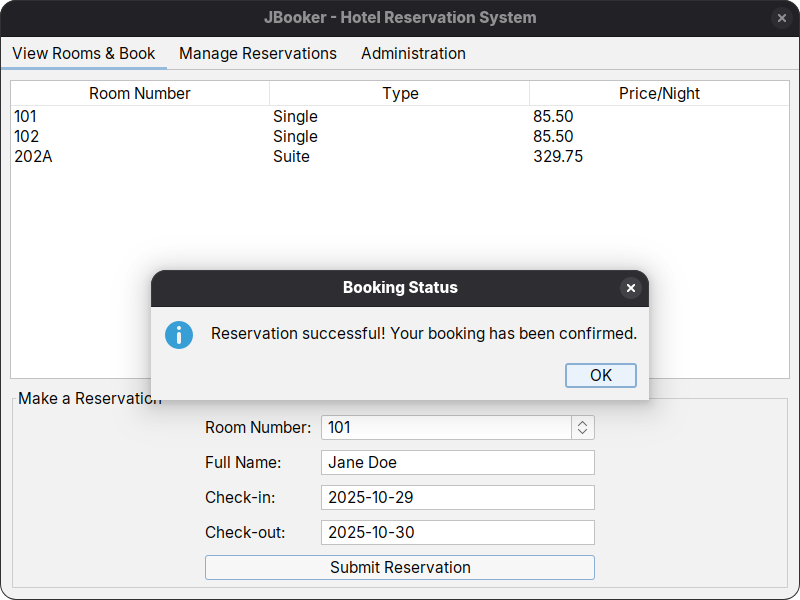Image resolution: width=800 pixels, height=600 pixels.
Task: Click the Type column header
Action: [400, 93]
